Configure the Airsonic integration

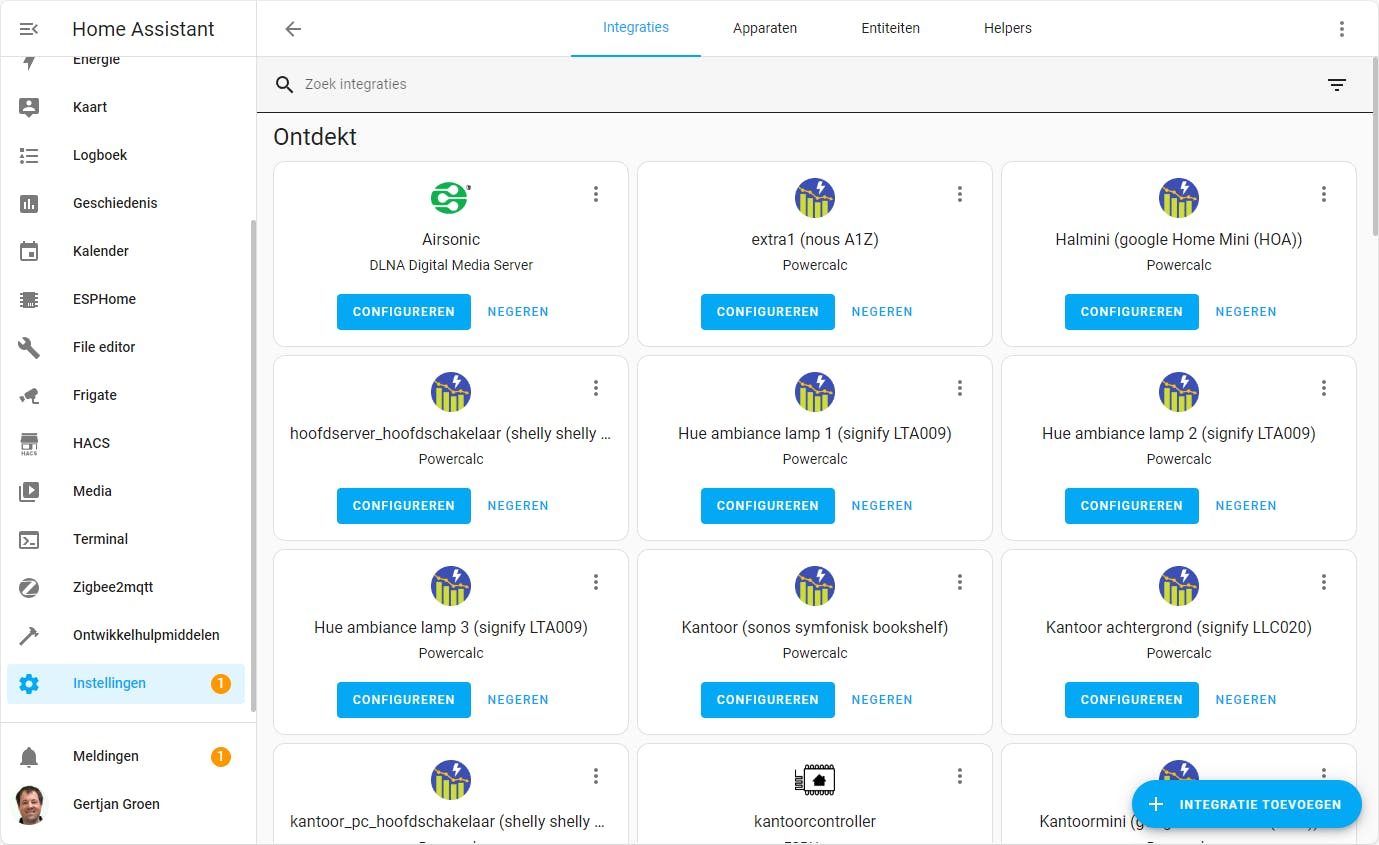(x=404, y=312)
